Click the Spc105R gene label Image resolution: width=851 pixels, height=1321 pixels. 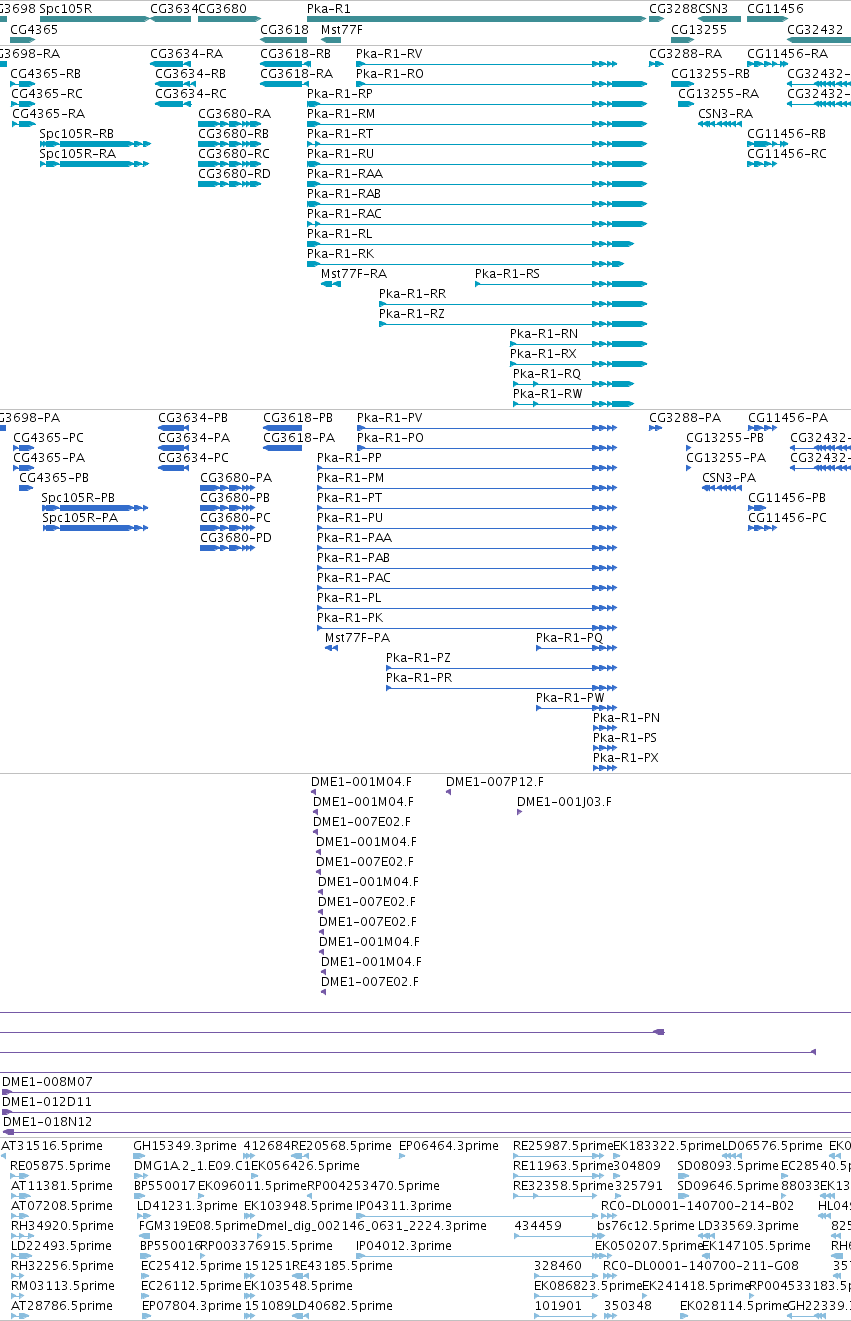point(66,8)
